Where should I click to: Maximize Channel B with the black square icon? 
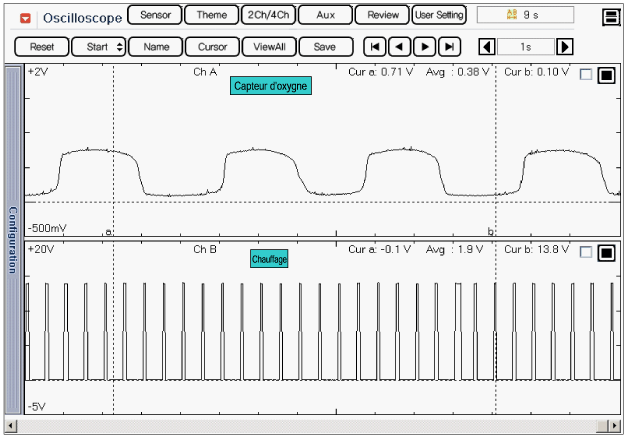pos(605,252)
